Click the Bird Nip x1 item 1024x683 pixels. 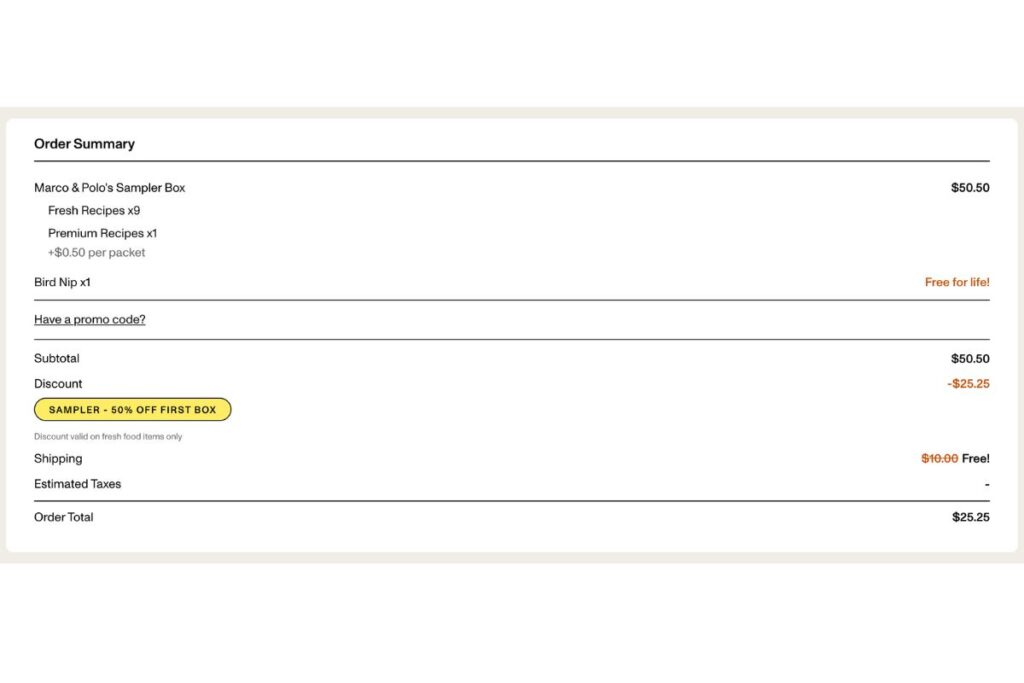(62, 283)
